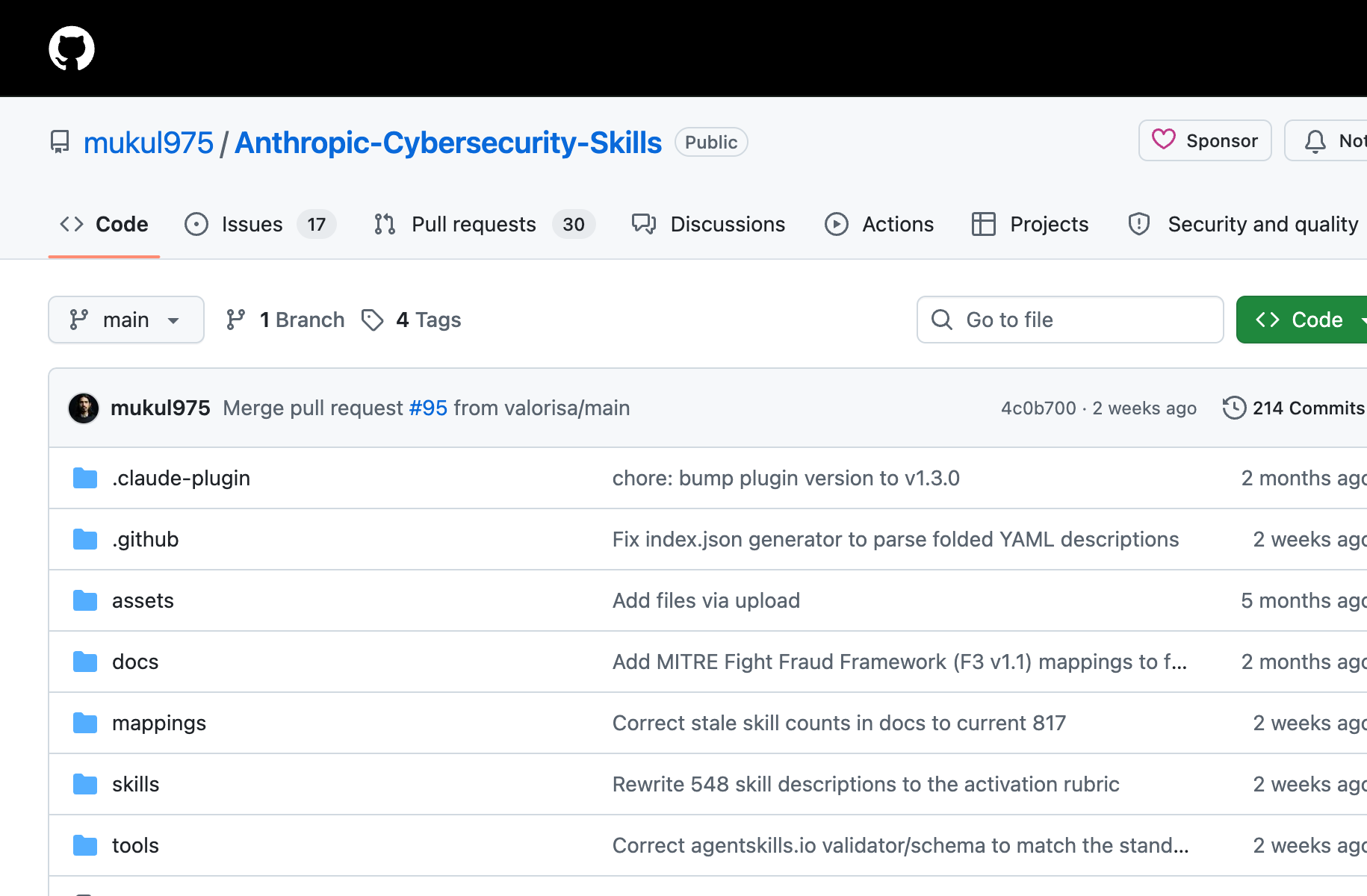Click folder icon for docs
Screen dimensions: 1367x896
coord(85,662)
